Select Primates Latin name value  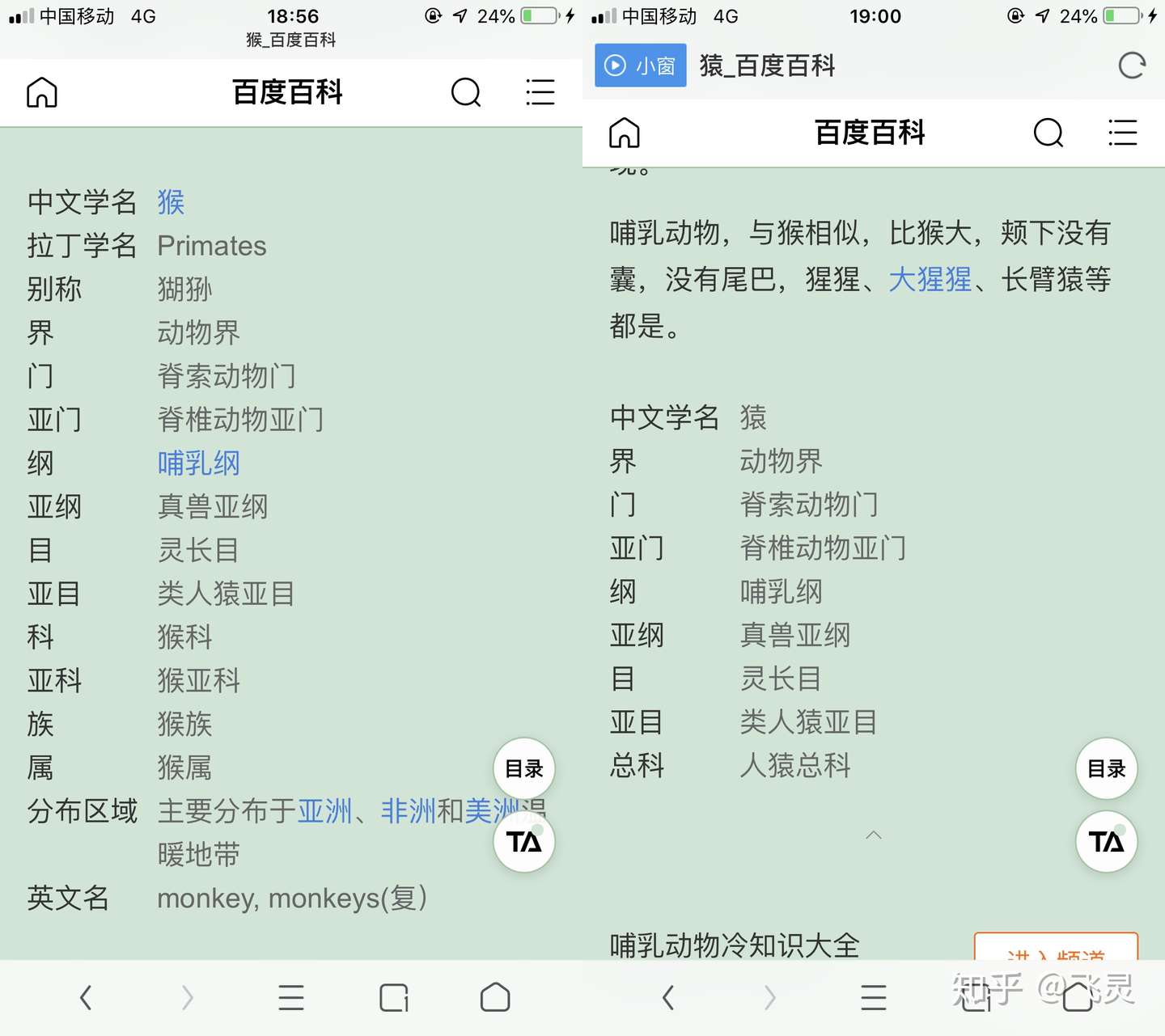tap(212, 245)
